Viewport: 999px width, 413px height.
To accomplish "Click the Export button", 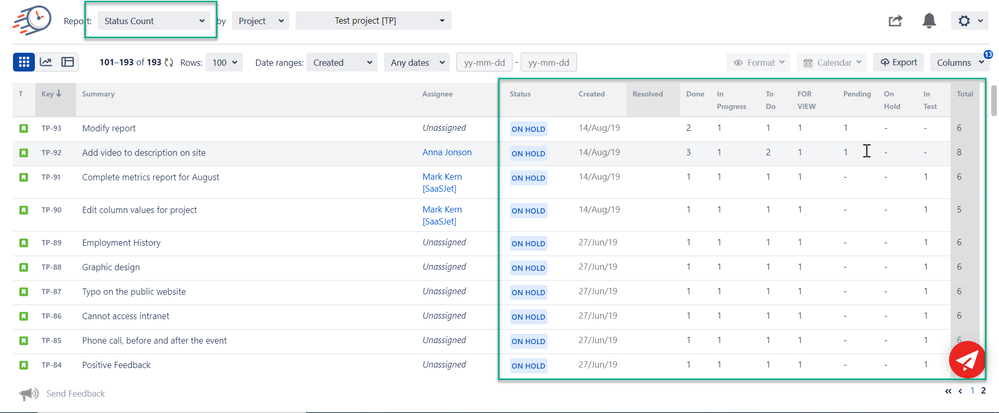I will coord(898,62).
